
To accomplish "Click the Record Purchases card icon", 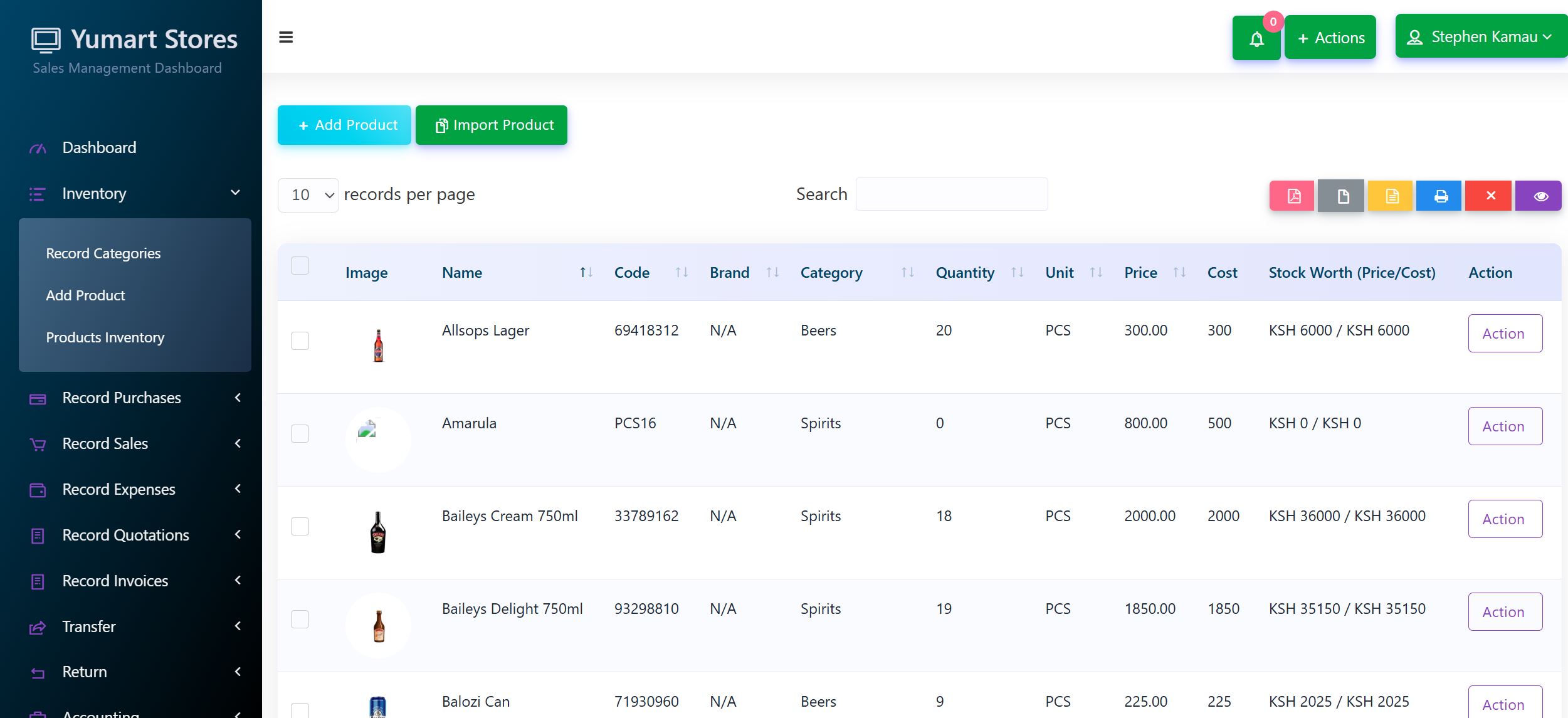I will [38, 399].
